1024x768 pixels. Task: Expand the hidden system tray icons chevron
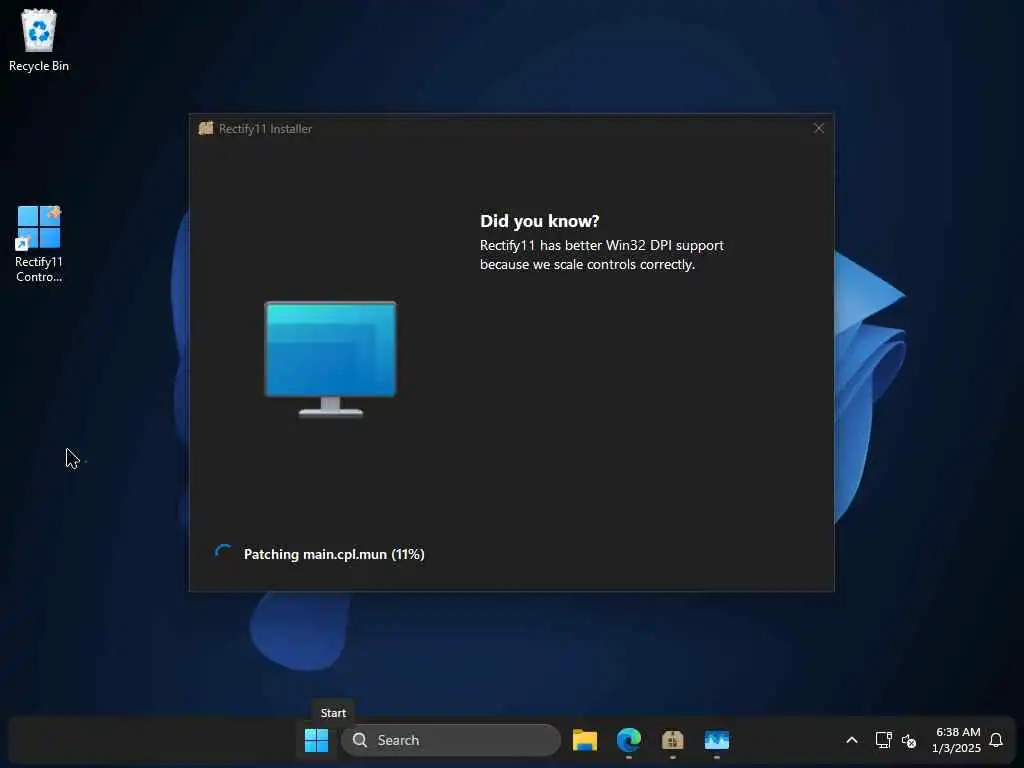point(852,740)
